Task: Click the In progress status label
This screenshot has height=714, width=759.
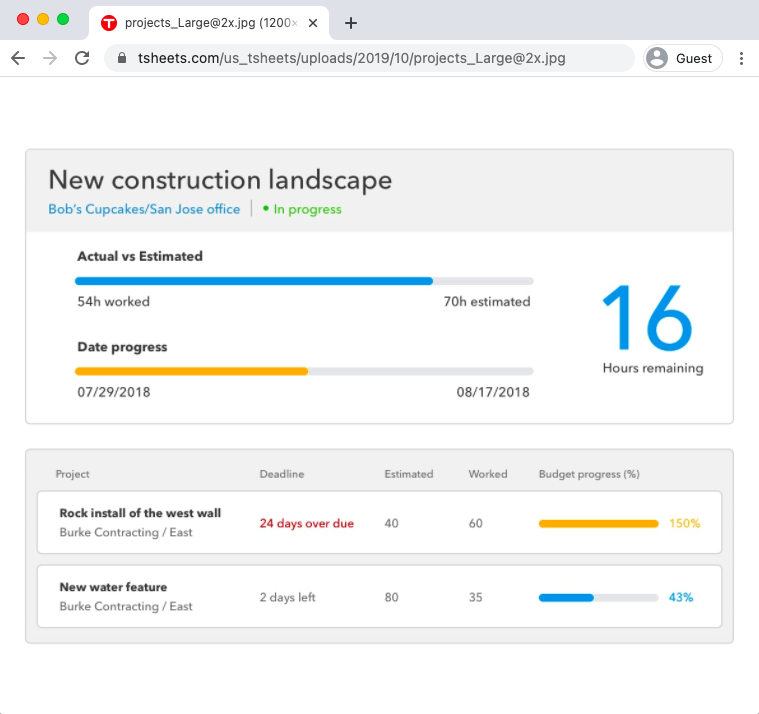Action: click(x=307, y=209)
